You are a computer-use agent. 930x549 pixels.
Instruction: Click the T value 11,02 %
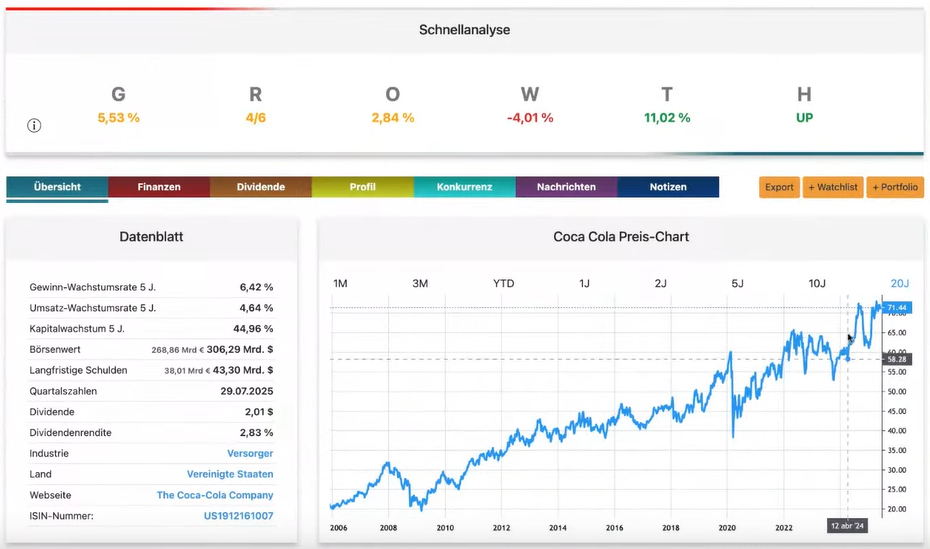click(x=667, y=118)
